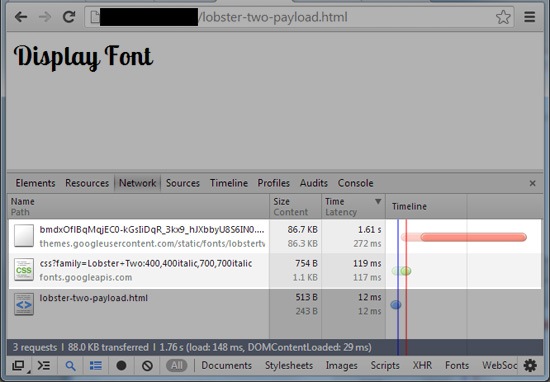Viewport: 550px width, 382px height.
Task: Filter requests by Fonts
Action: [x=457, y=366]
